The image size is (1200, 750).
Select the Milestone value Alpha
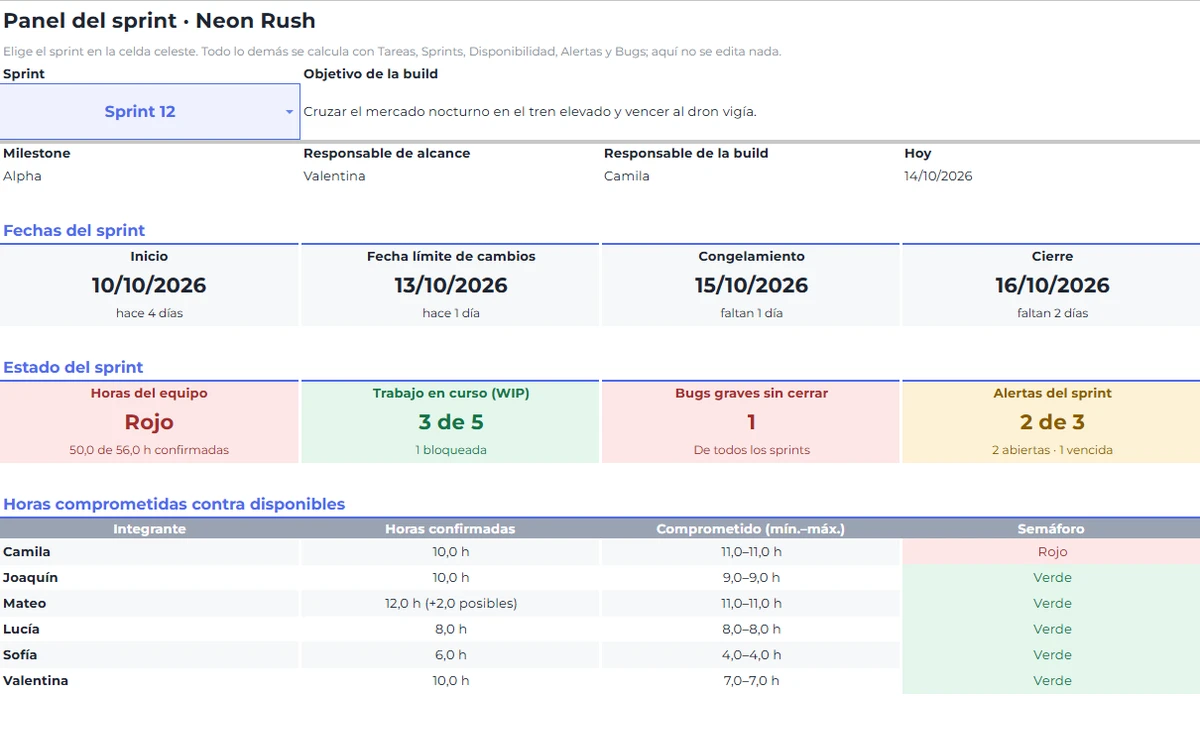point(22,176)
